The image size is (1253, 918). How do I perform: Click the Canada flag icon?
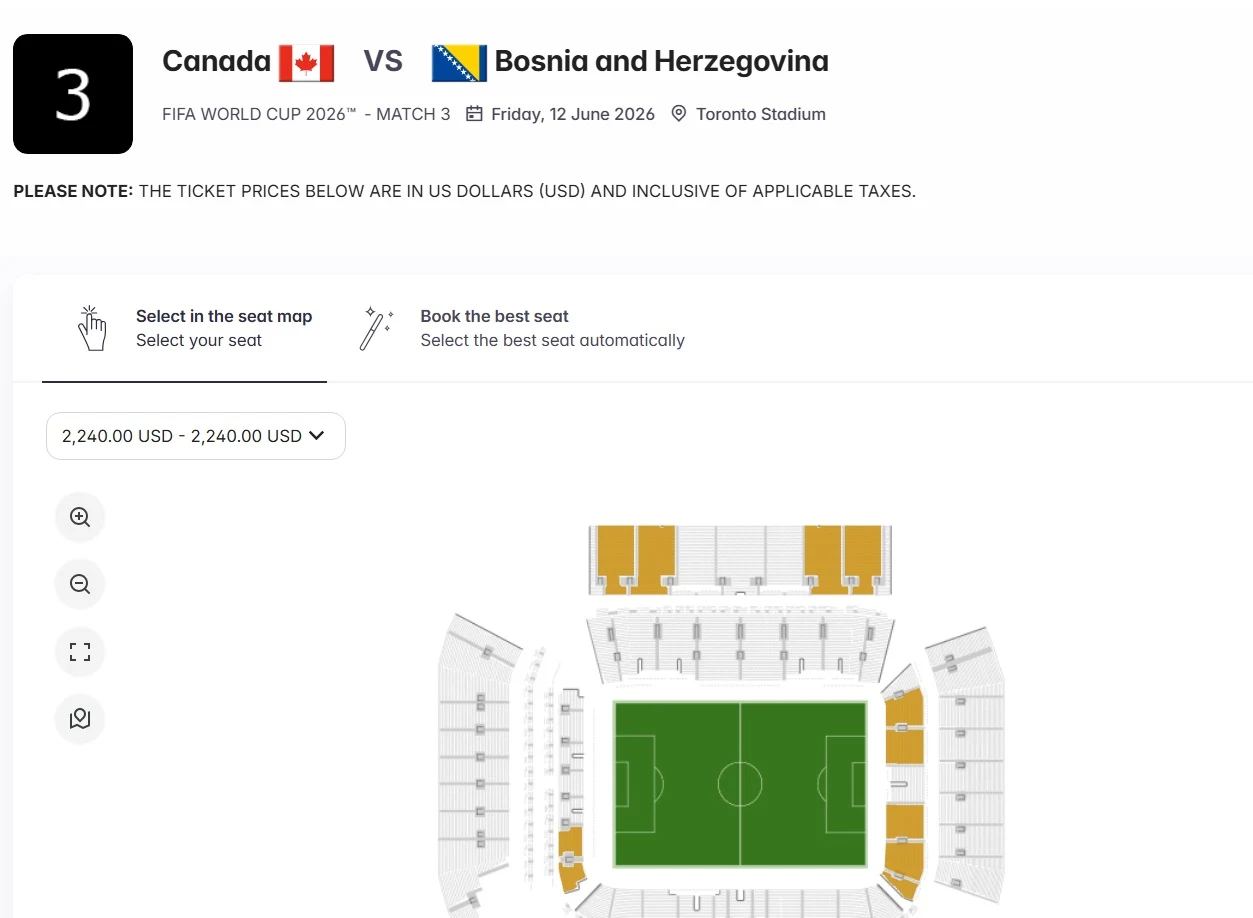[x=307, y=61]
